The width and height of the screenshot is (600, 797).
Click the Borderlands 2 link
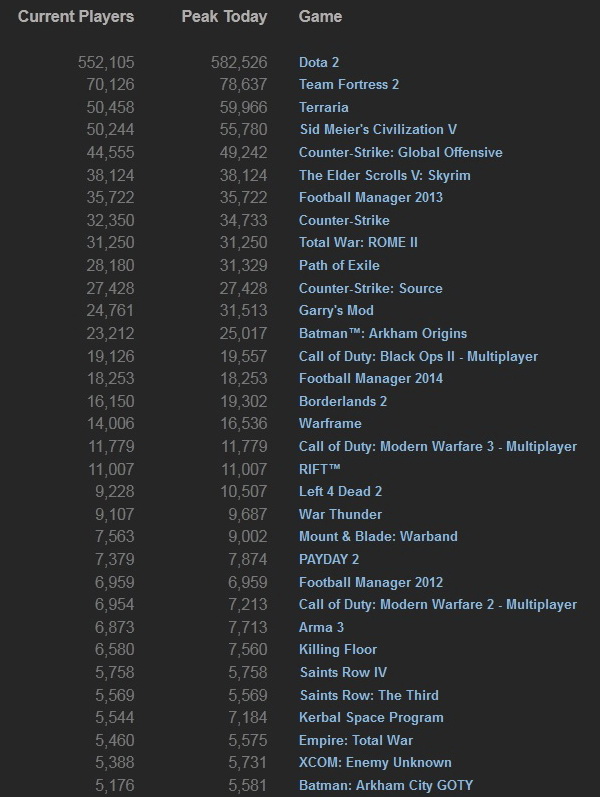point(343,401)
